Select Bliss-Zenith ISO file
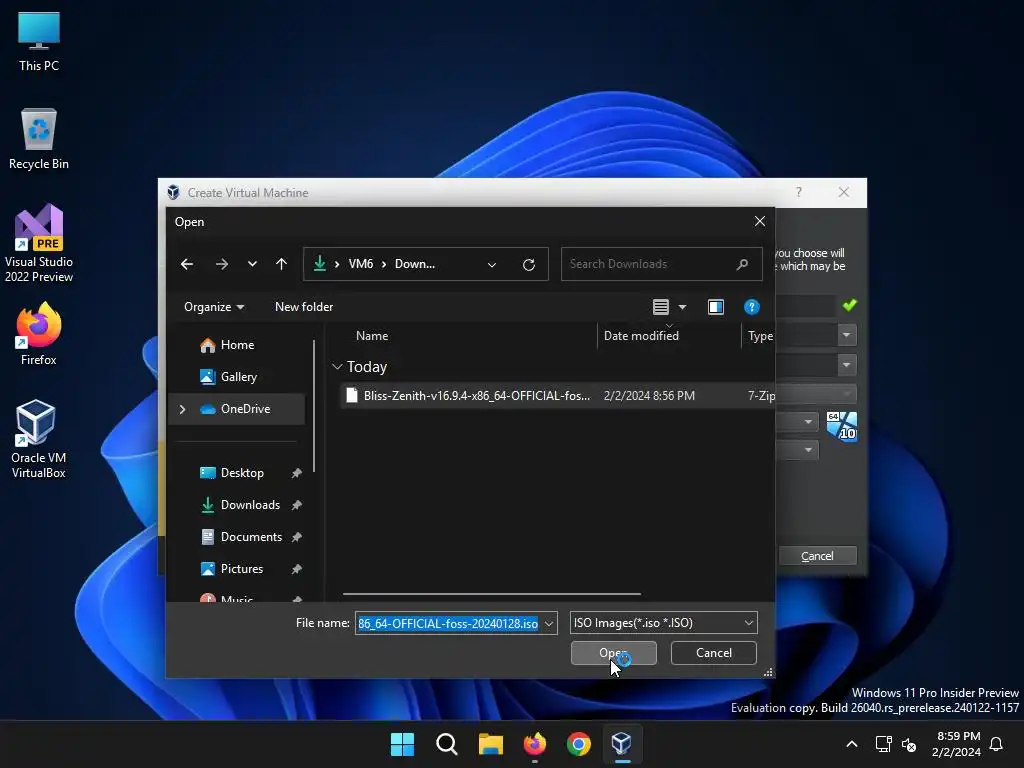Screen dimensions: 1024x768 tap(557, 396)
